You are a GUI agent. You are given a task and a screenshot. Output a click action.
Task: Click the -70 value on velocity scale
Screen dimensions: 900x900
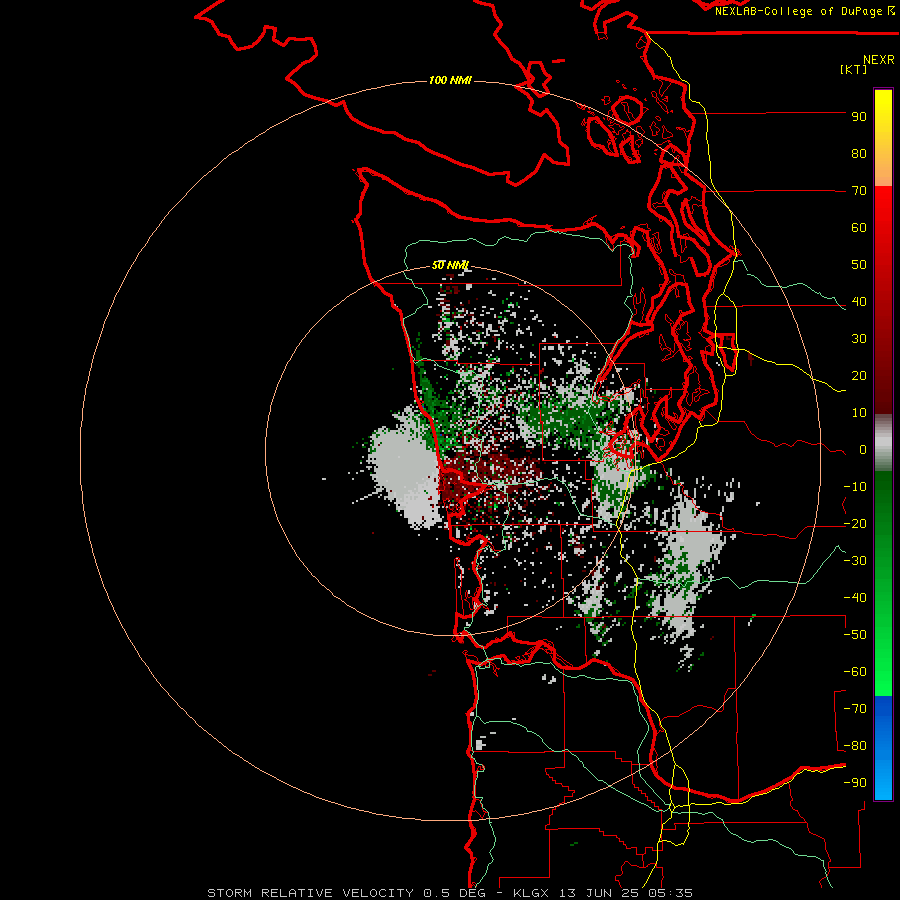point(855,709)
